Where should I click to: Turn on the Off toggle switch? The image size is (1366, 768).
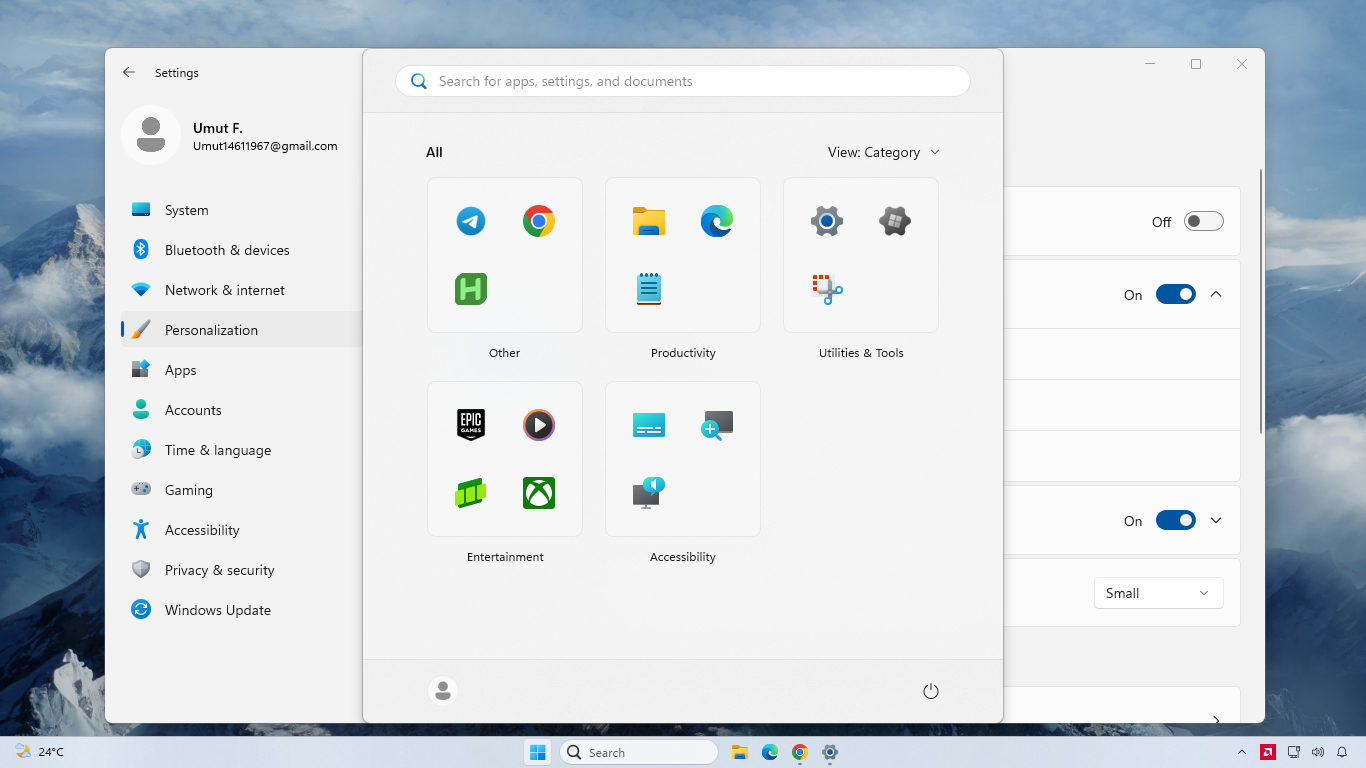click(x=1204, y=222)
